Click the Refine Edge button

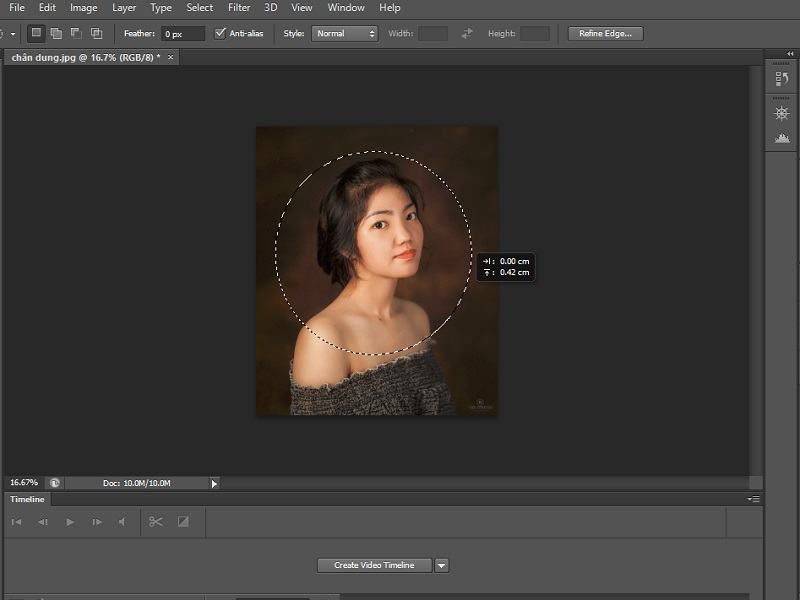[606, 33]
